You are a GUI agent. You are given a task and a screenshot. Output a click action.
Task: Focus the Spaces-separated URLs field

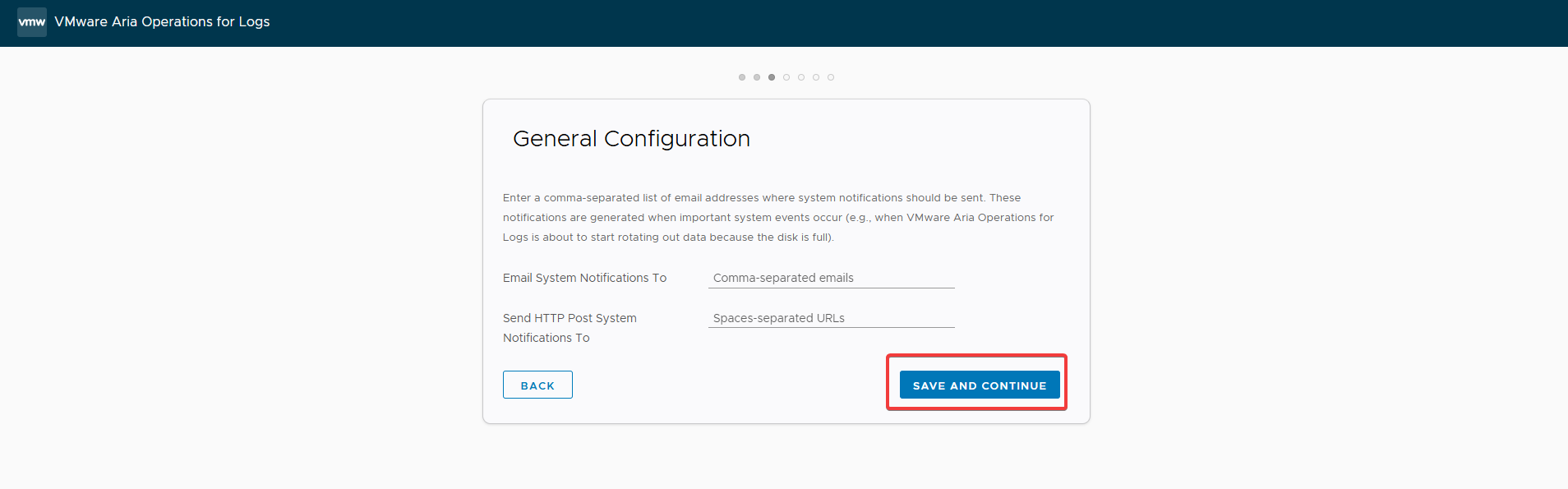tap(832, 318)
